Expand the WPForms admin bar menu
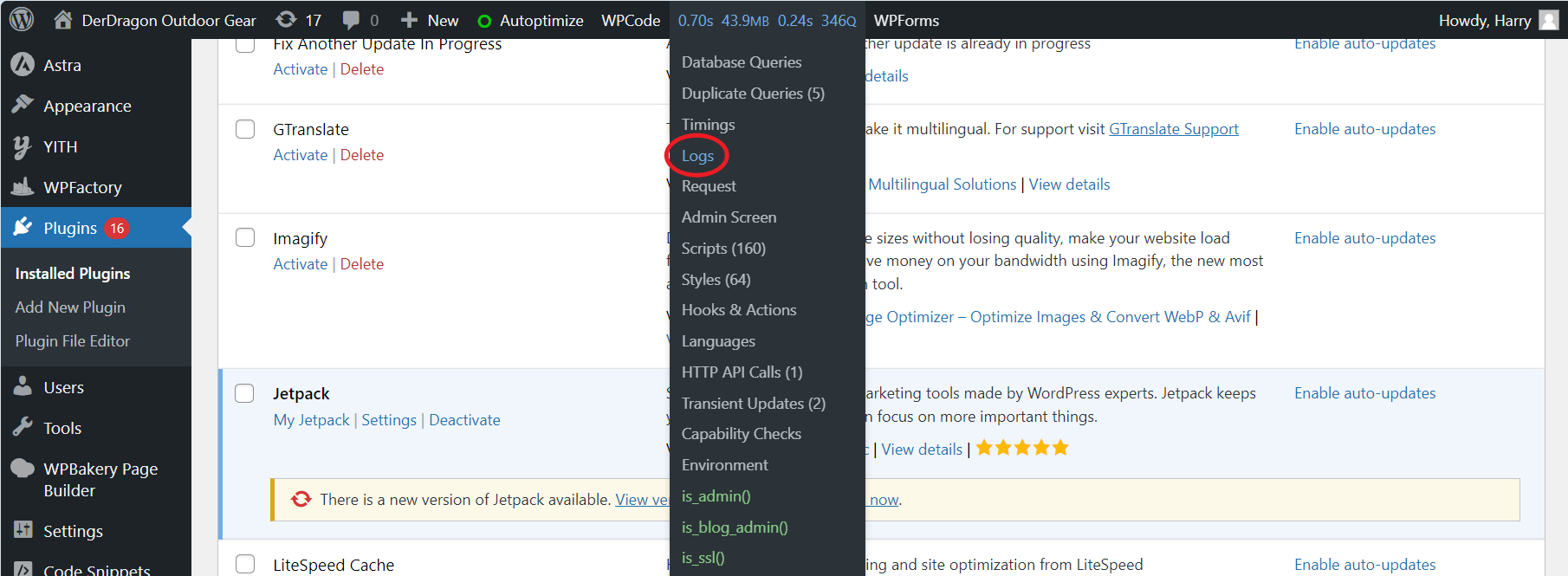The width and height of the screenshot is (1568, 576). click(906, 20)
